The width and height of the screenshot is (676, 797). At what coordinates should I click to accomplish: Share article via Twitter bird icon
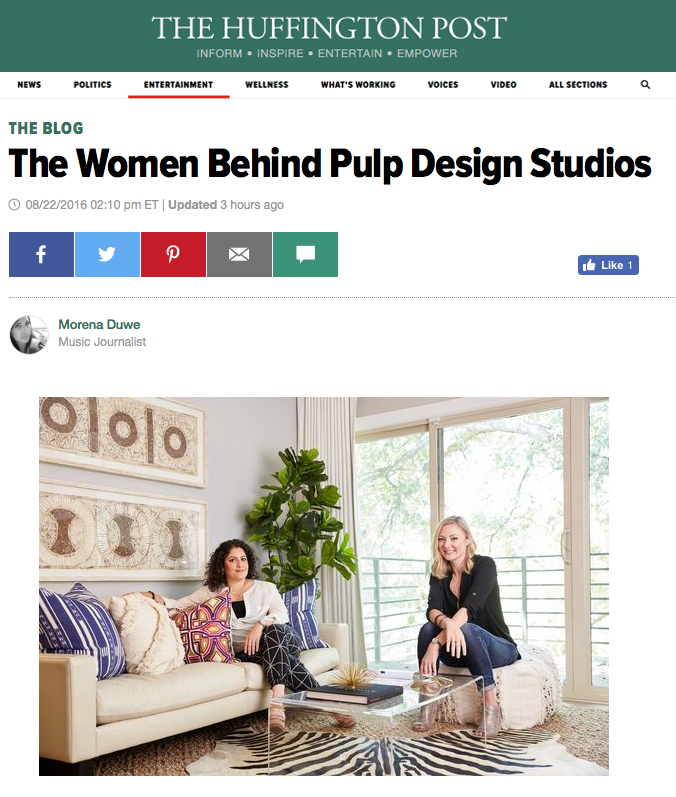click(107, 255)
